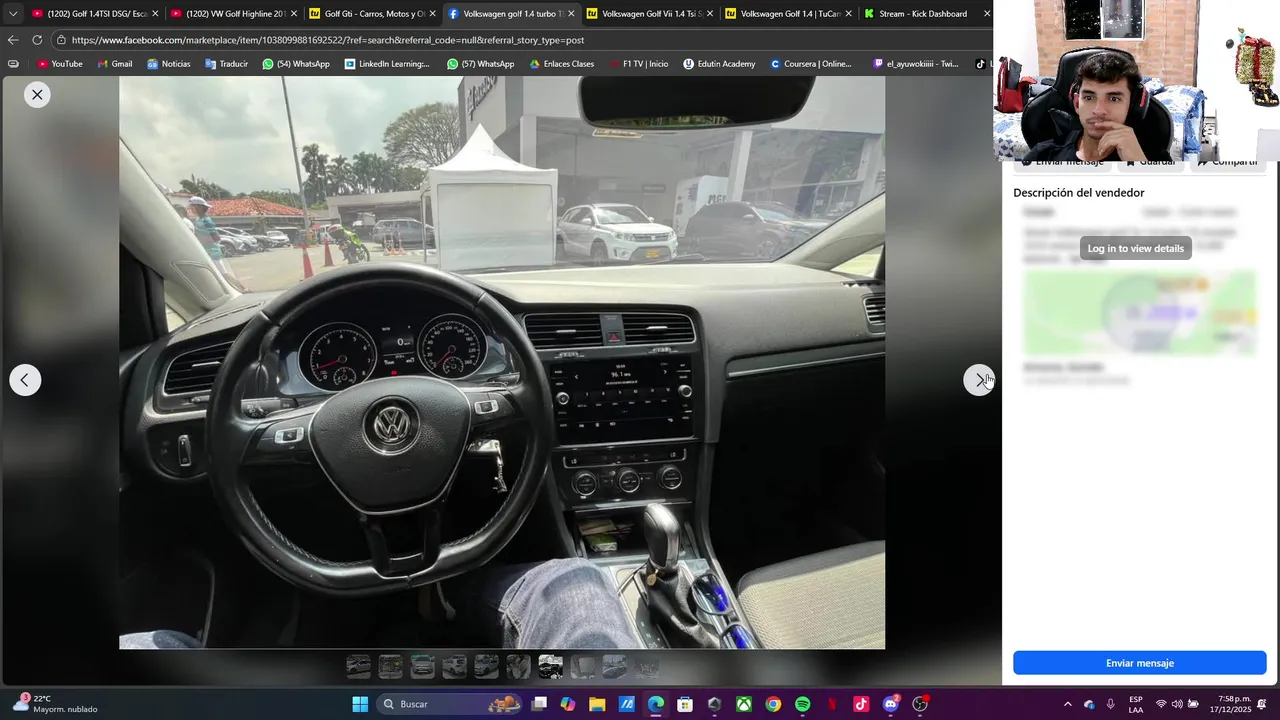
Task: Open Discord from the taskbar
Action: click(890, 704)
